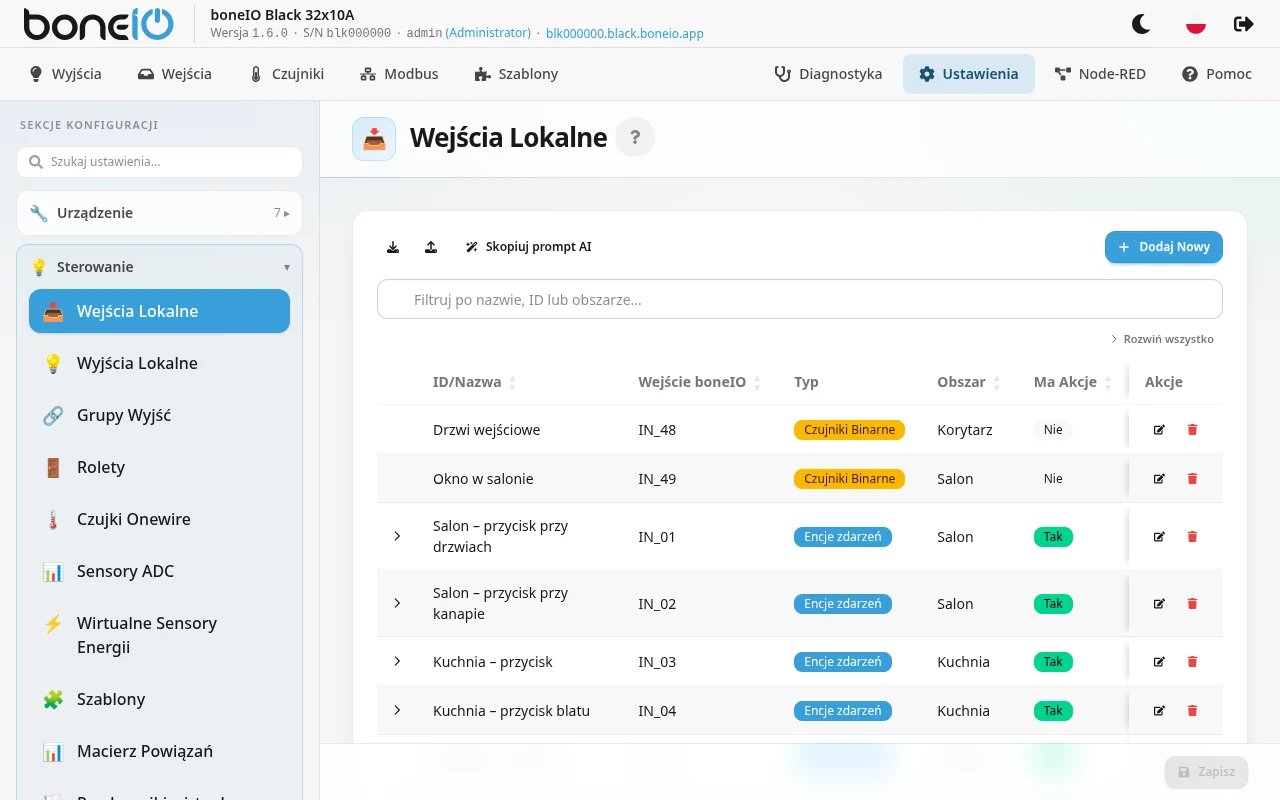
Task: Delete the Okno w salonie row
Action: coord(1192,479)
